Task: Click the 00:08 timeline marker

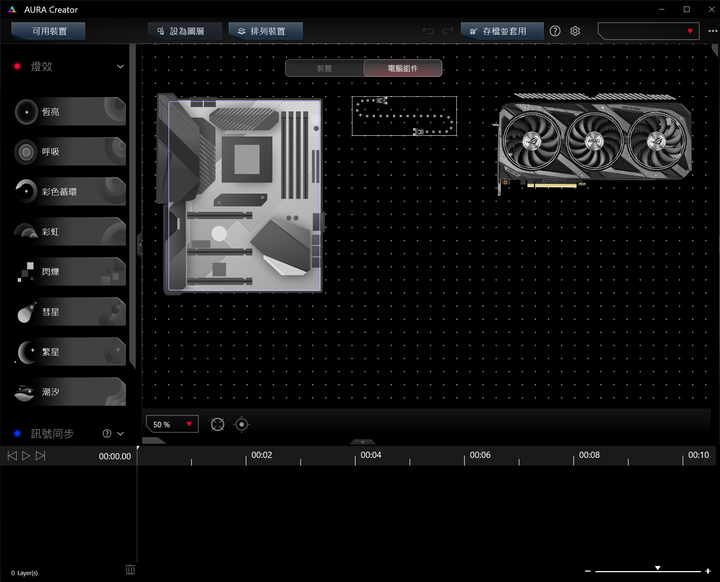Action: tap(589, 455)
